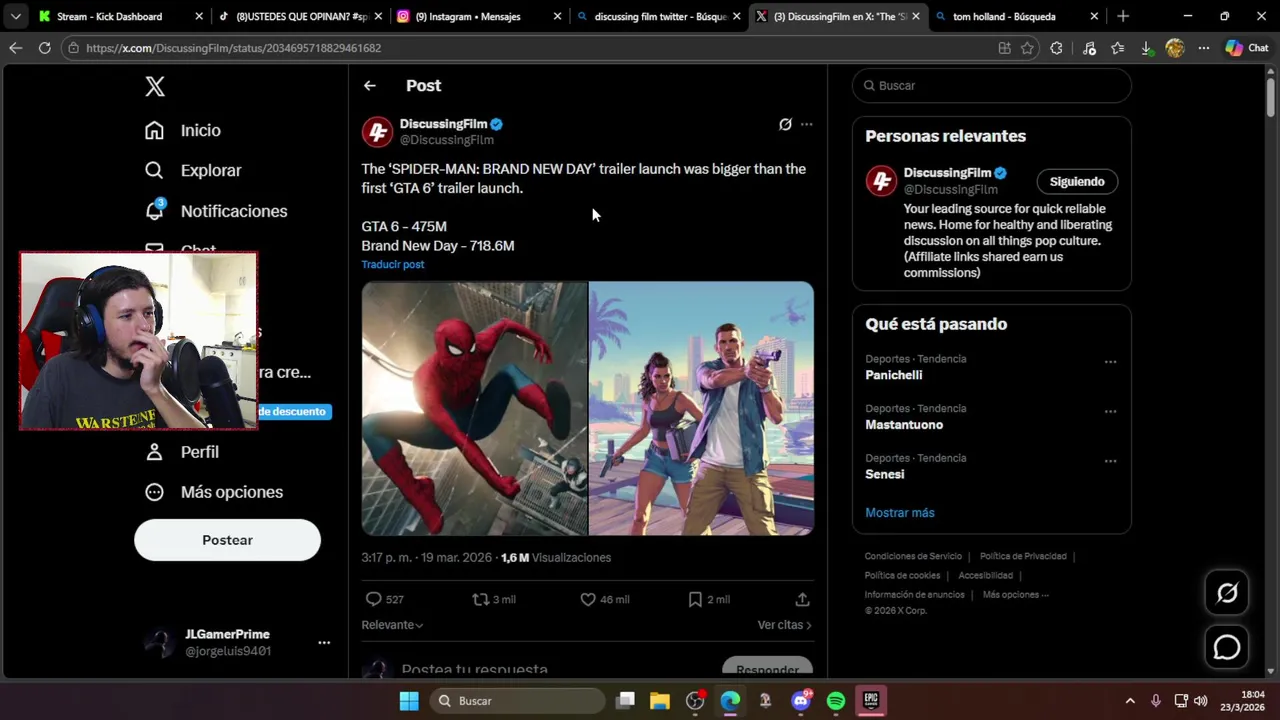Open Windows Start menu
Screen dimensions: 1280x720
coord(409,701)
